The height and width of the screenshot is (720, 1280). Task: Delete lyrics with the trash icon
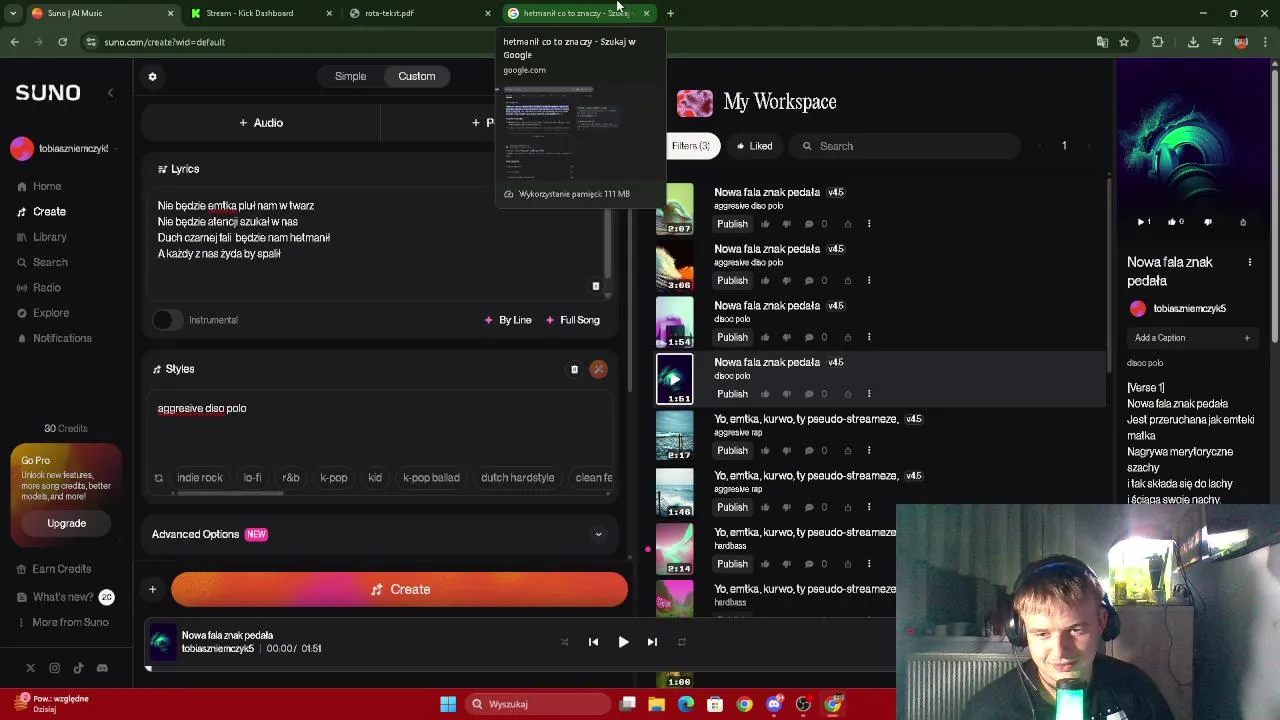(x=595, y=286)
